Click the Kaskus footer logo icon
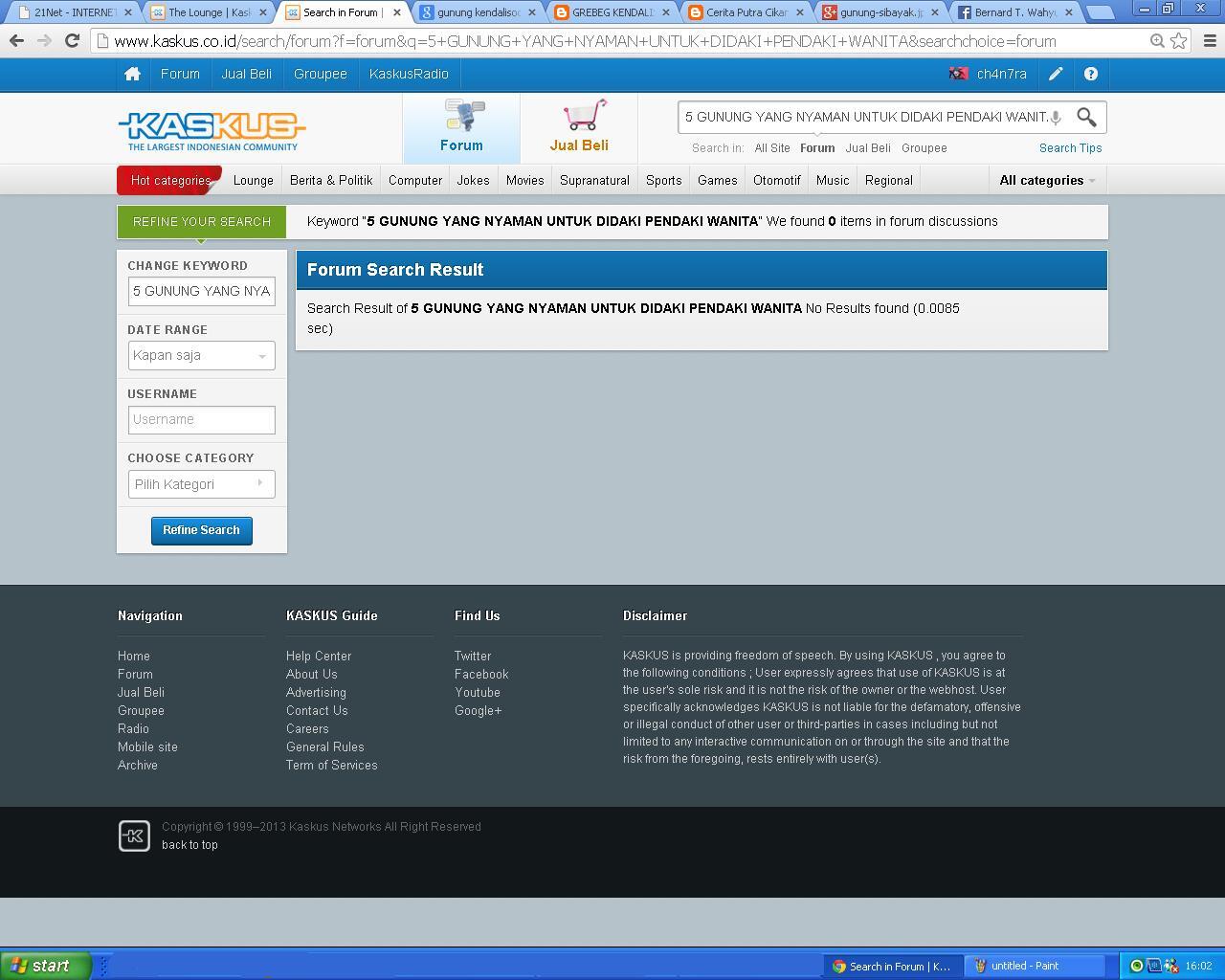This screenshot has width=1225, height=980. 134,835
